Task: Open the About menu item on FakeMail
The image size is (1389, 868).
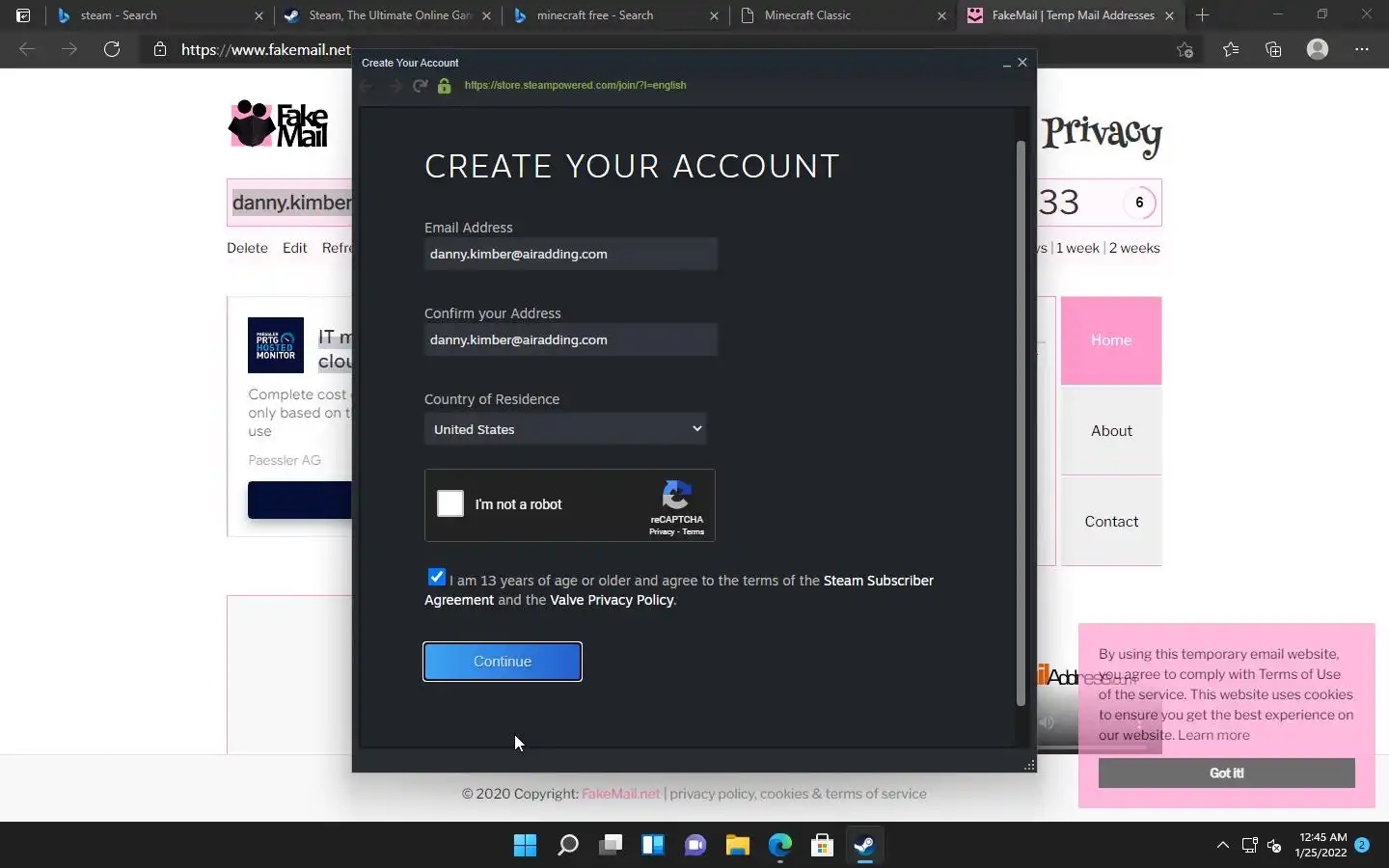Action: (x=1111, y=431)
